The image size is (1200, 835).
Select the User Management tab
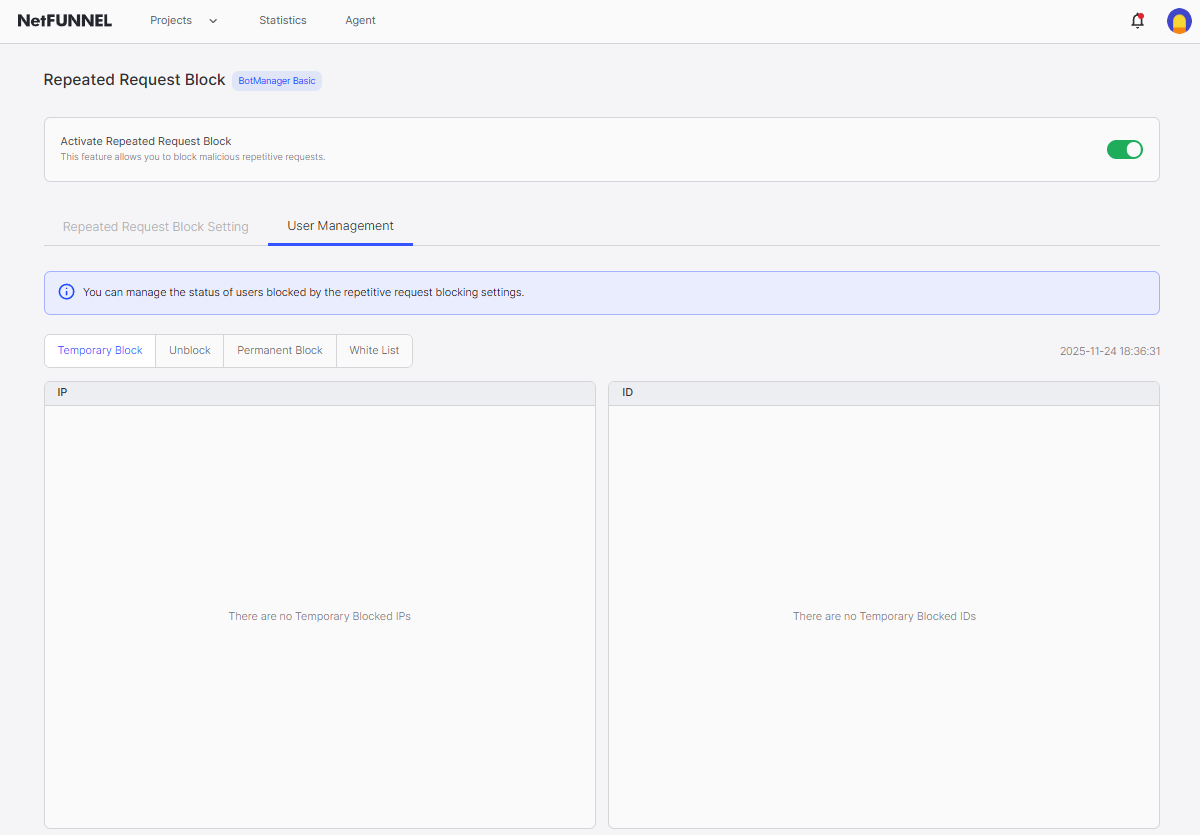coord(340,225)
